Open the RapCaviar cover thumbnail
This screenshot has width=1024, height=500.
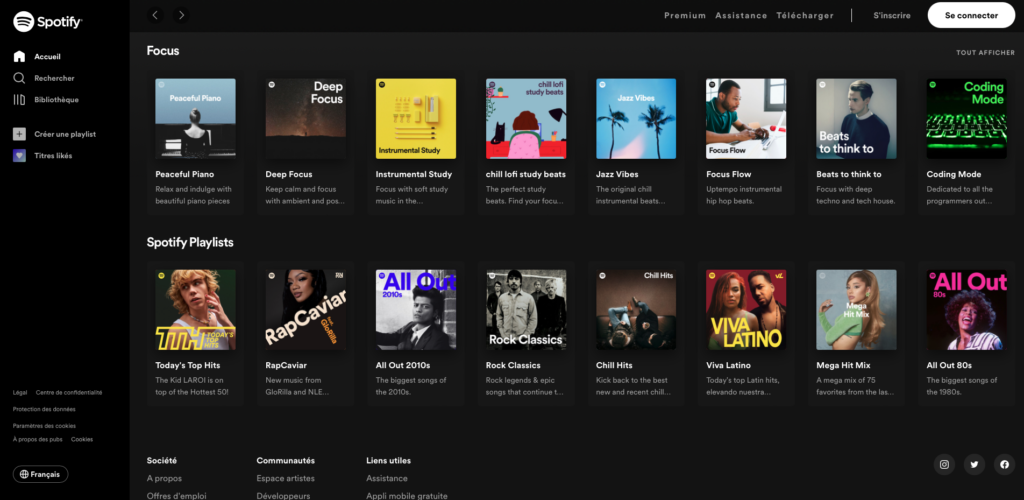(x=306, y=310)
